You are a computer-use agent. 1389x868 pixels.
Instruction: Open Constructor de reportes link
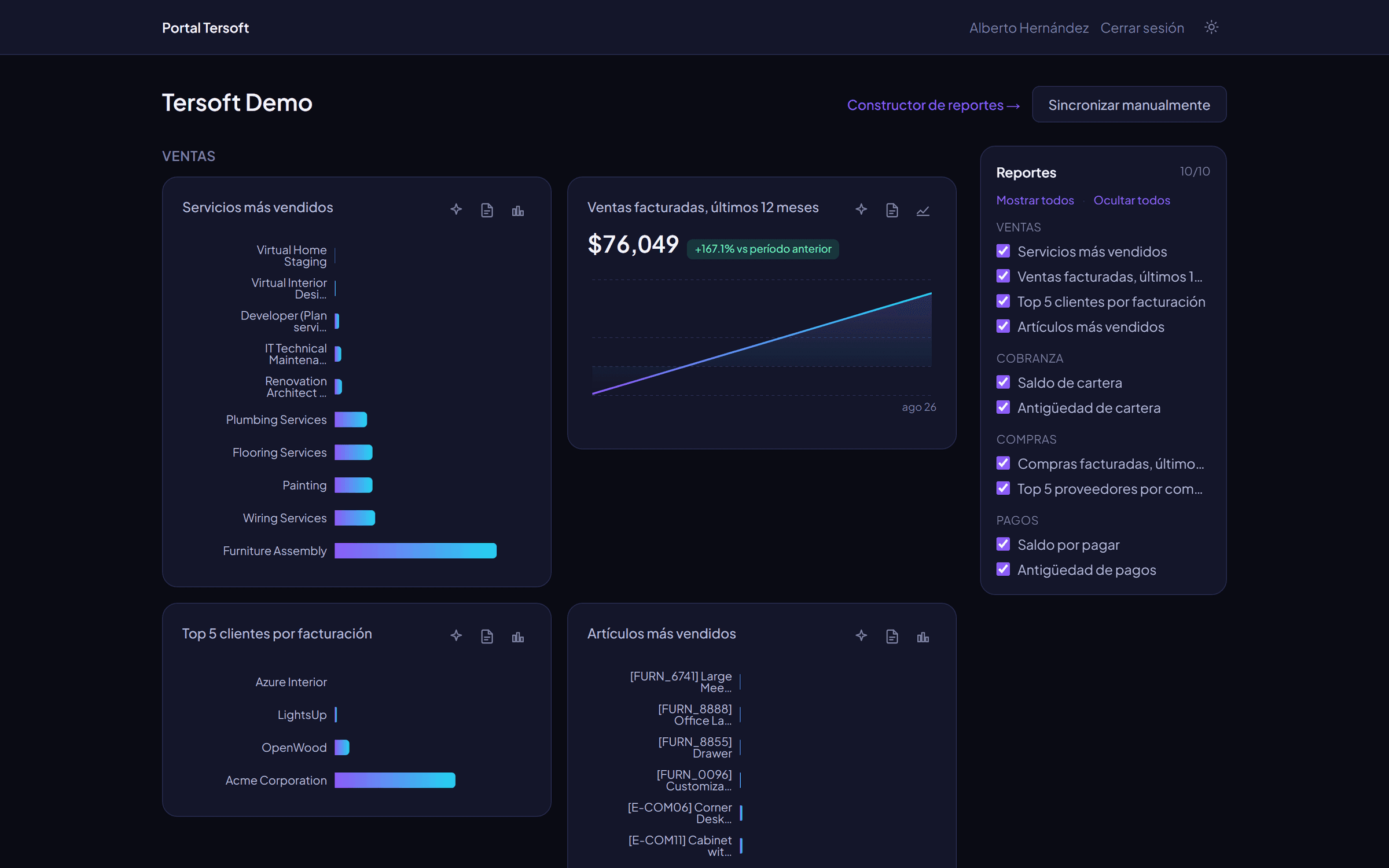933,105
